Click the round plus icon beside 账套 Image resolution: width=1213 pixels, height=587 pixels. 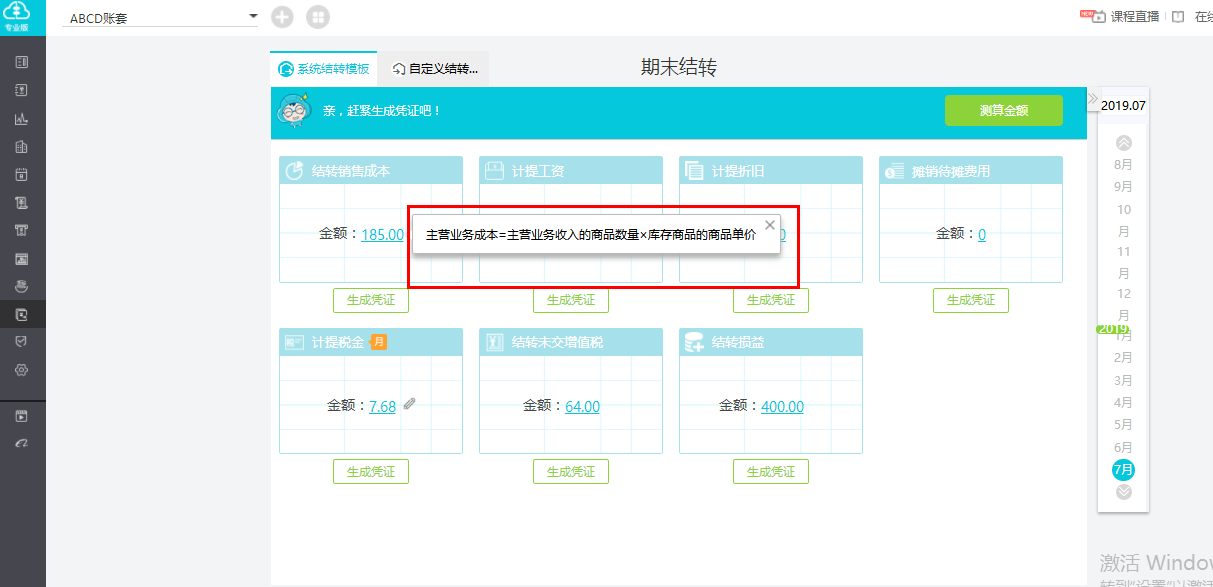click(283, 17)
